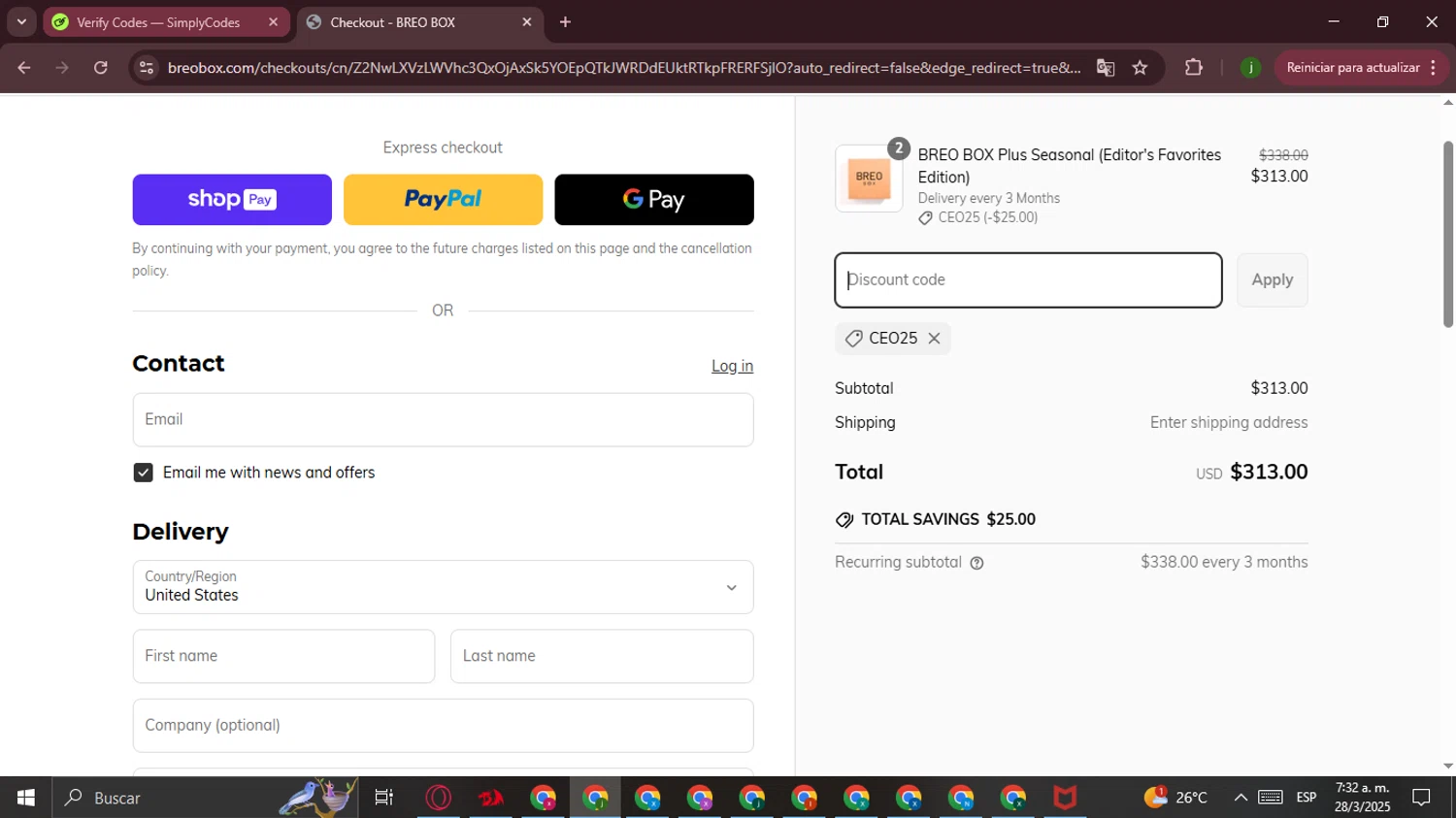
Task: Click the Buscar taskbar search box
Action: point(204,798)
